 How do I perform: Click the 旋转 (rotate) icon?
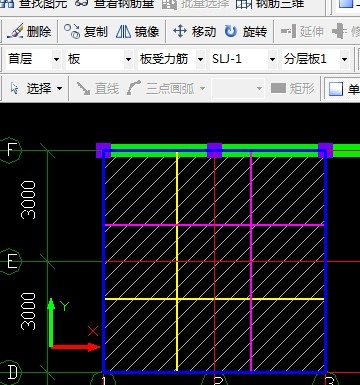pos(231,32)
